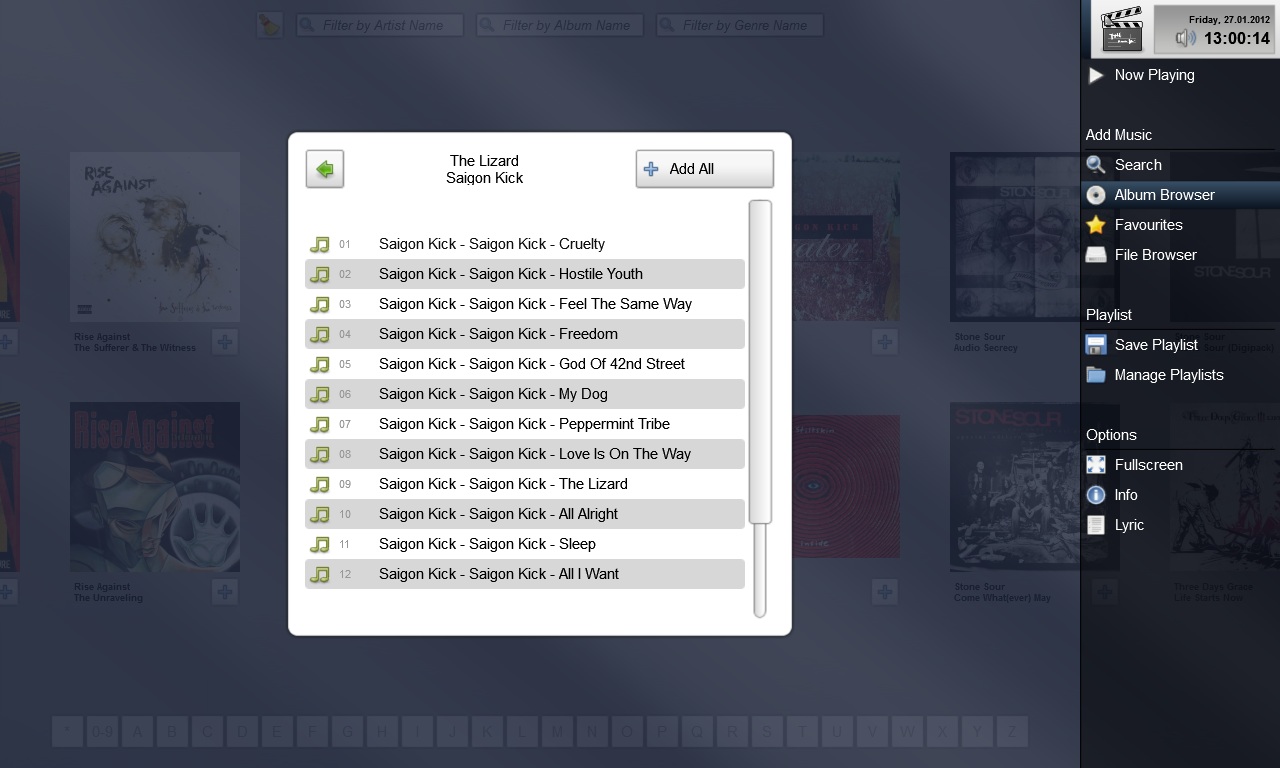The image size is (1280, 768).
Task: Jump to albums starting with letter M
Action: coord(557,732)
